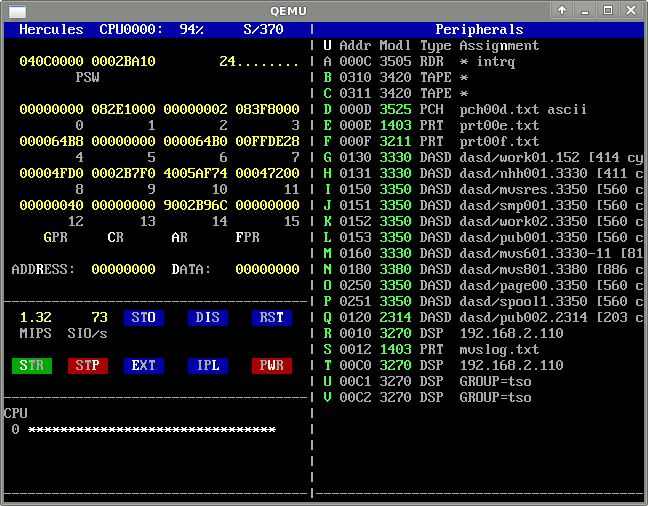648x506 pixels.
Task: Click the prt00e.txt assignment
Action: click(x=499, y=125)
